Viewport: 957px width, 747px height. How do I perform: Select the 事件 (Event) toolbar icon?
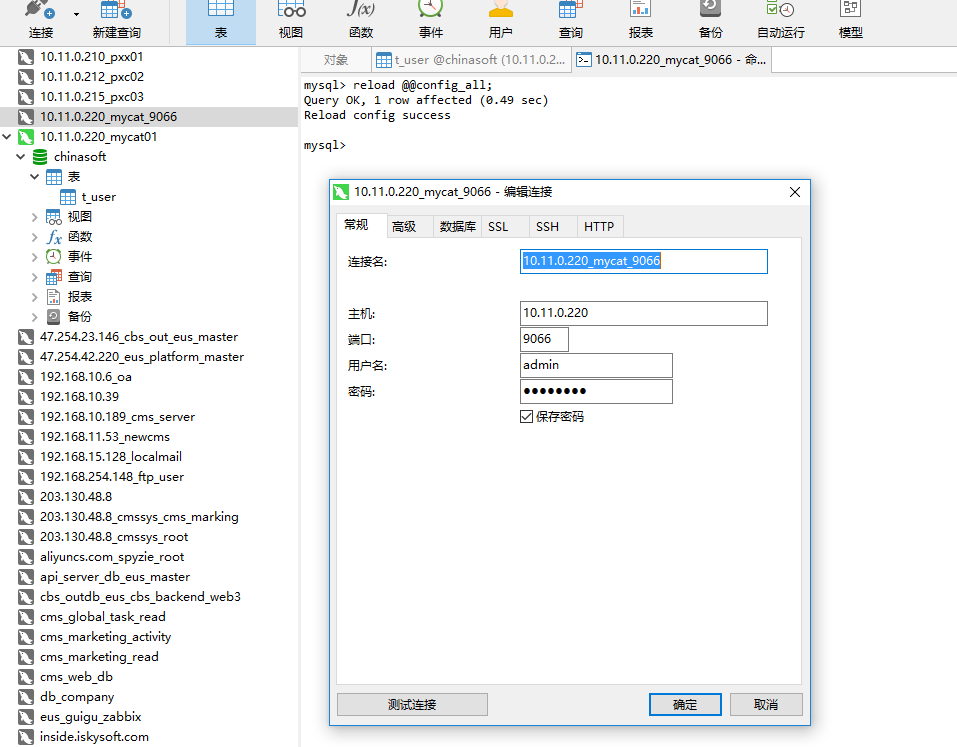click(x=431, y=9)
